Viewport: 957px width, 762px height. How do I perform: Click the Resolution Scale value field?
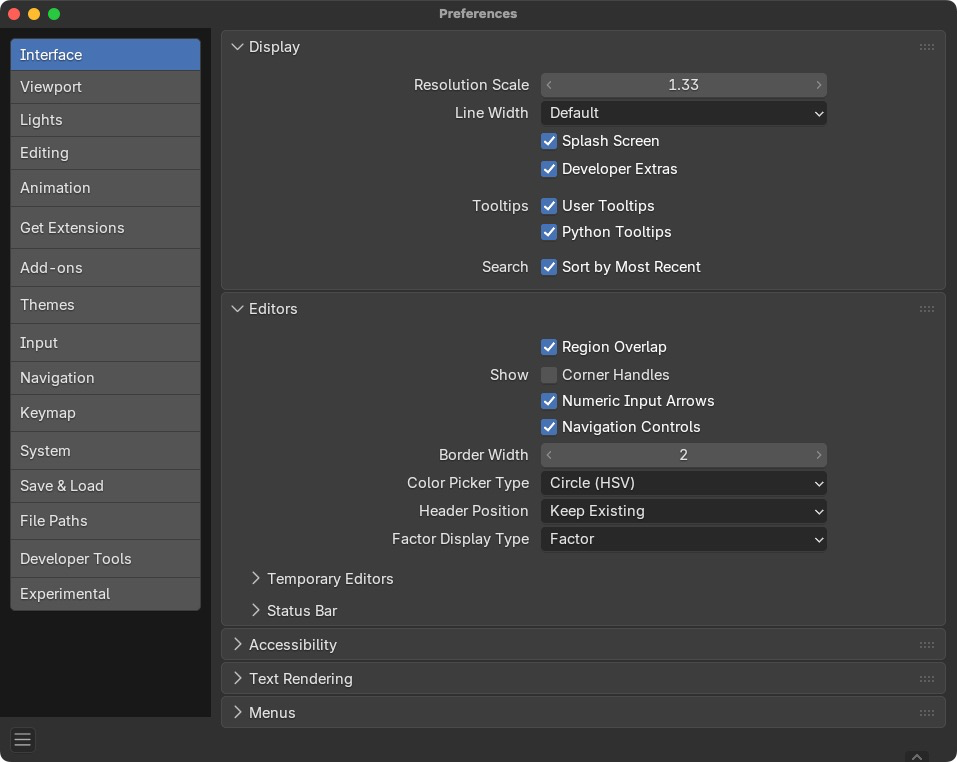point(684,85)
